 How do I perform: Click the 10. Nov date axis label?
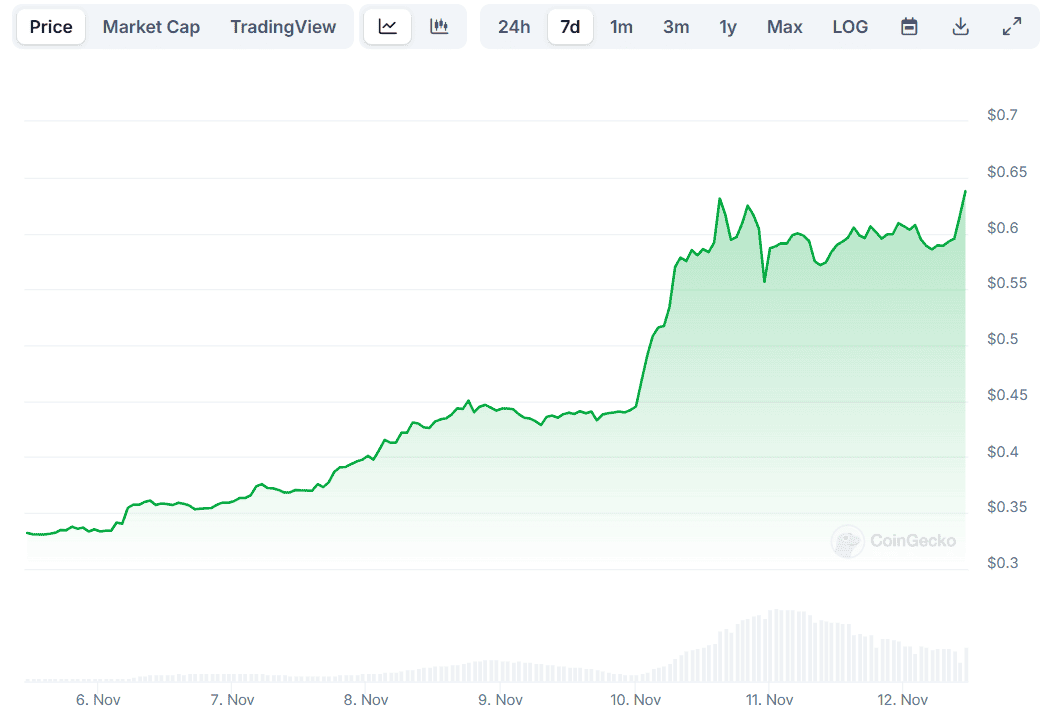(635, 700)
